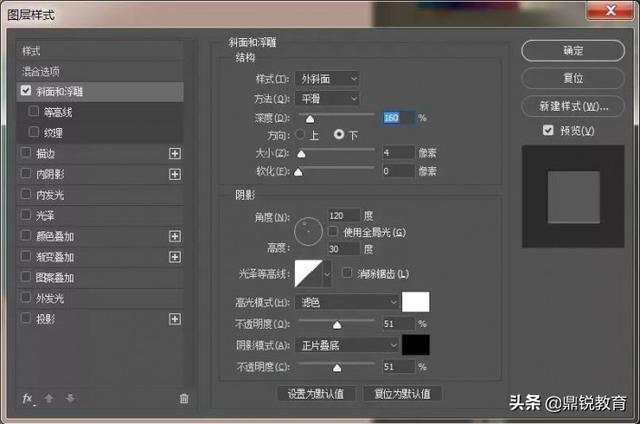Select 混合选项 in the left list
The image size is (640, 424).
pos(100,72)
